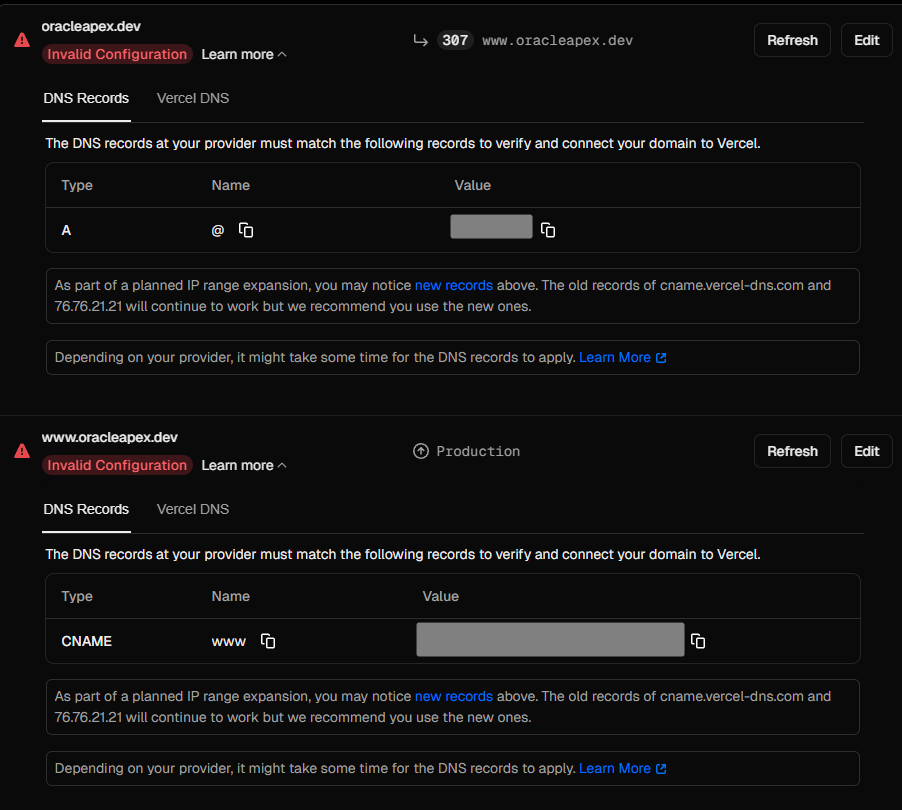
Task: Open DNS Records tab for www.oracleapex.dev
Action: 86,509
